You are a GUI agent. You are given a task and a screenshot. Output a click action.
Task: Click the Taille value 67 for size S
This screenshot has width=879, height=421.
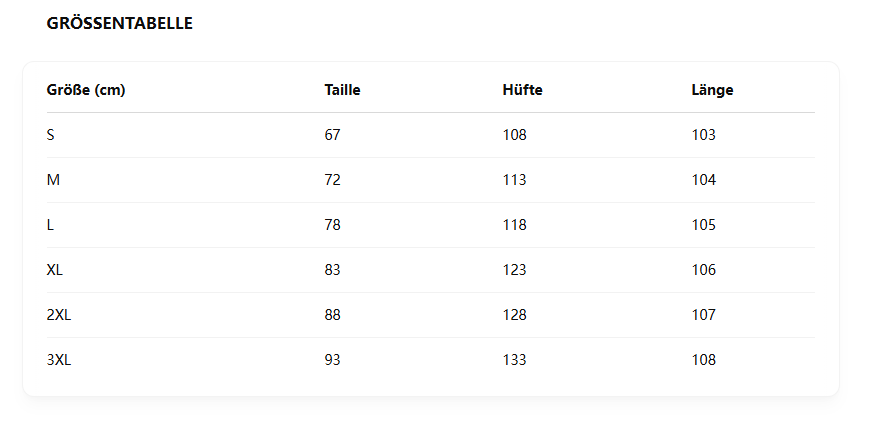[x=332, y=135]
